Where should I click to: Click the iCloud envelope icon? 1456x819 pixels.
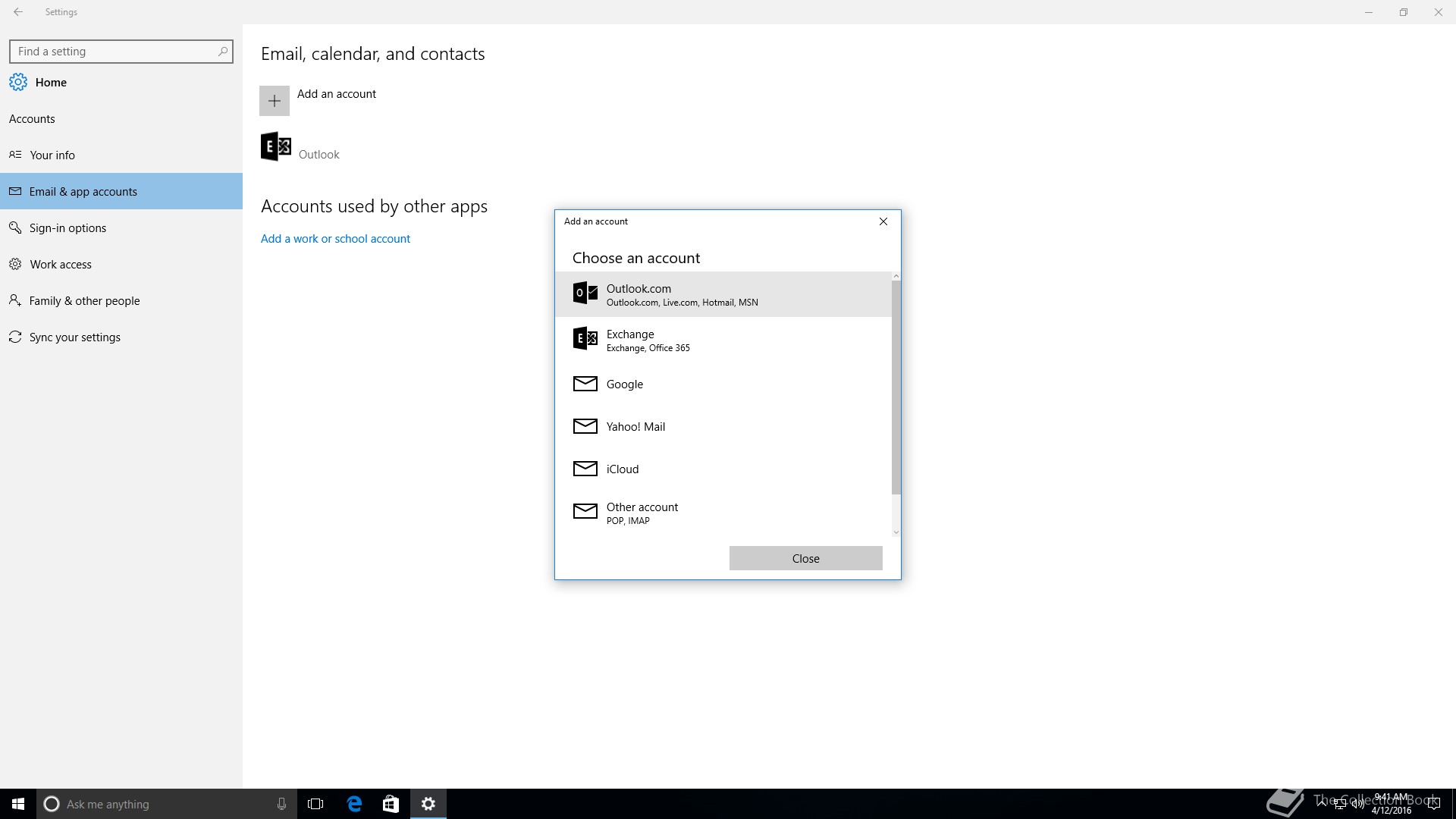(585, 469)
